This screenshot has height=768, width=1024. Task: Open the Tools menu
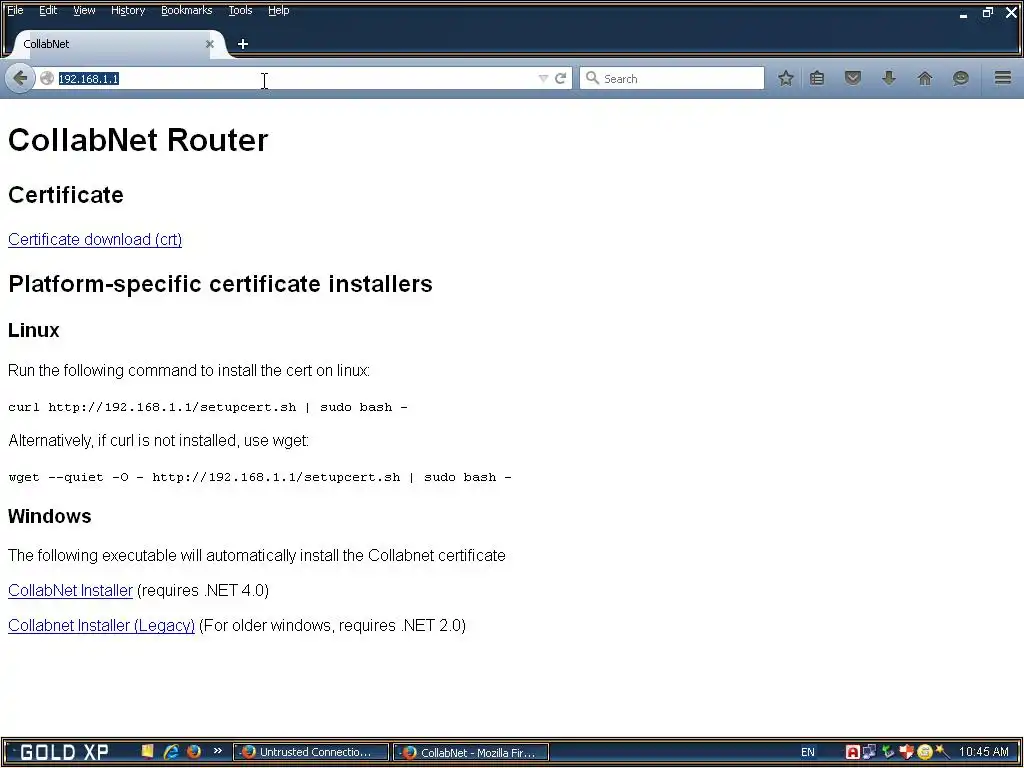click(240, 10)
